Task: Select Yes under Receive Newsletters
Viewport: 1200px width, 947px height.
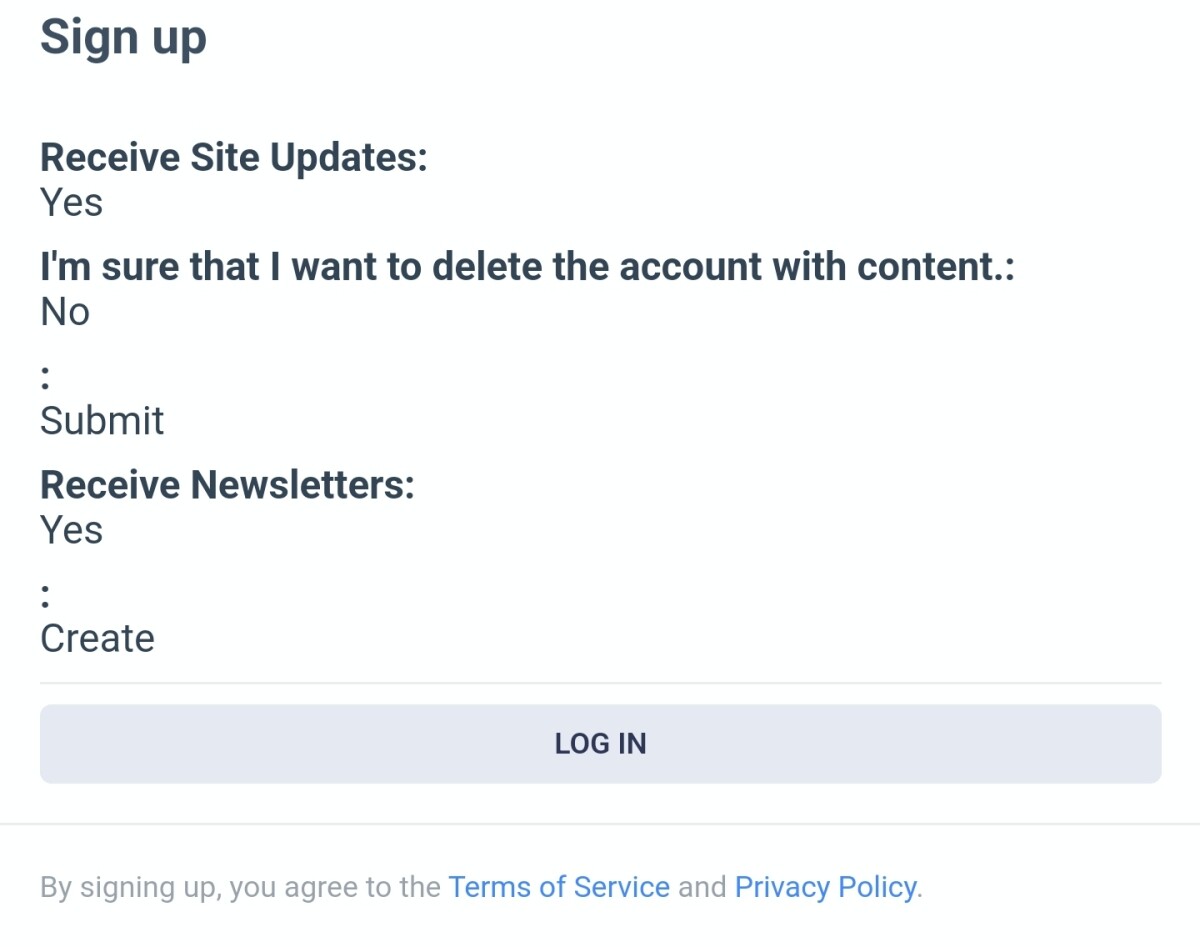Action: click(71, 530)
